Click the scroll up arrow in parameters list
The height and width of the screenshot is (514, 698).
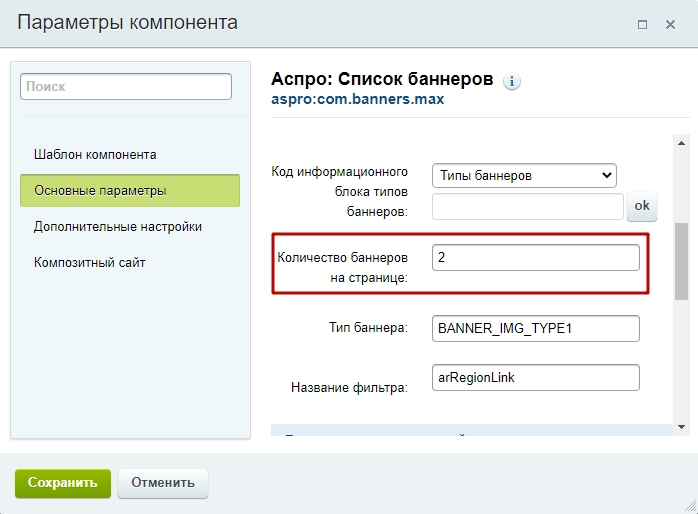(681, 143)
